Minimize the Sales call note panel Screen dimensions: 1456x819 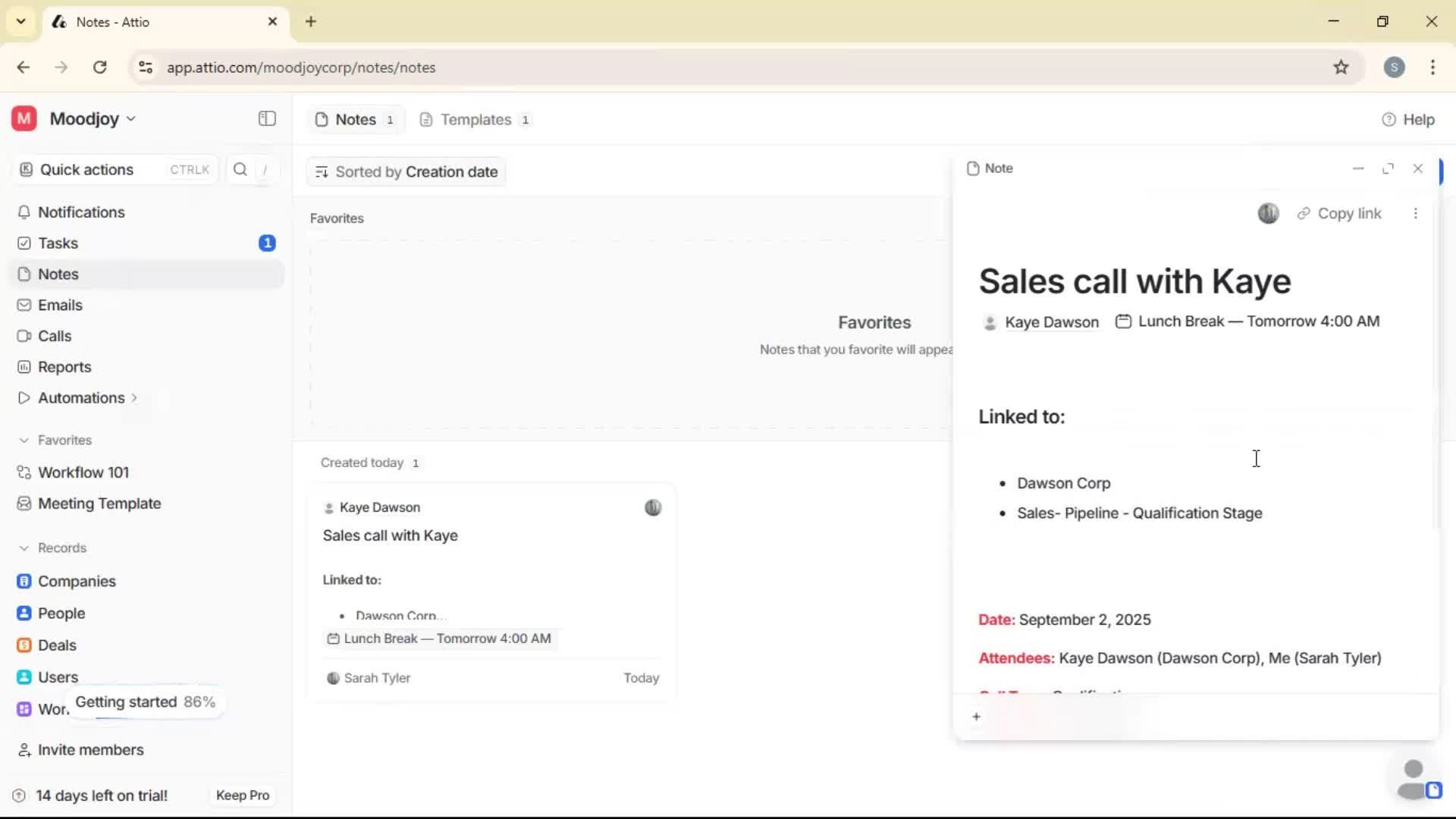pyautogui.click(x=1358, y=168)
